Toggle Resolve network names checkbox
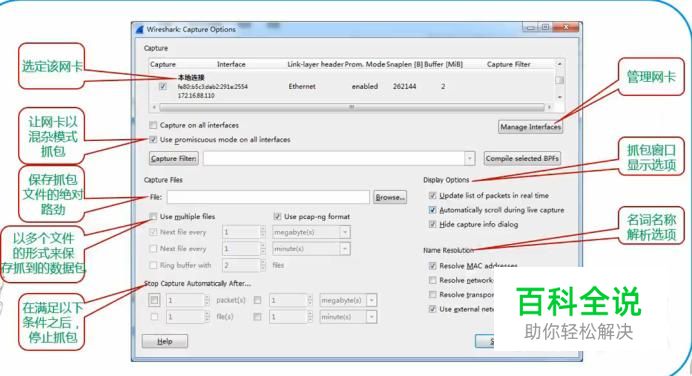 tap(432, 280)
